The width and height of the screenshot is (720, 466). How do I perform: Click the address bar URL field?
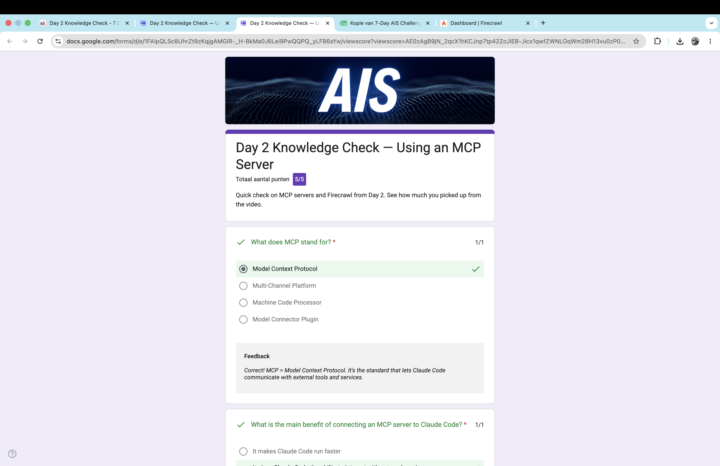tap(345, 41)
